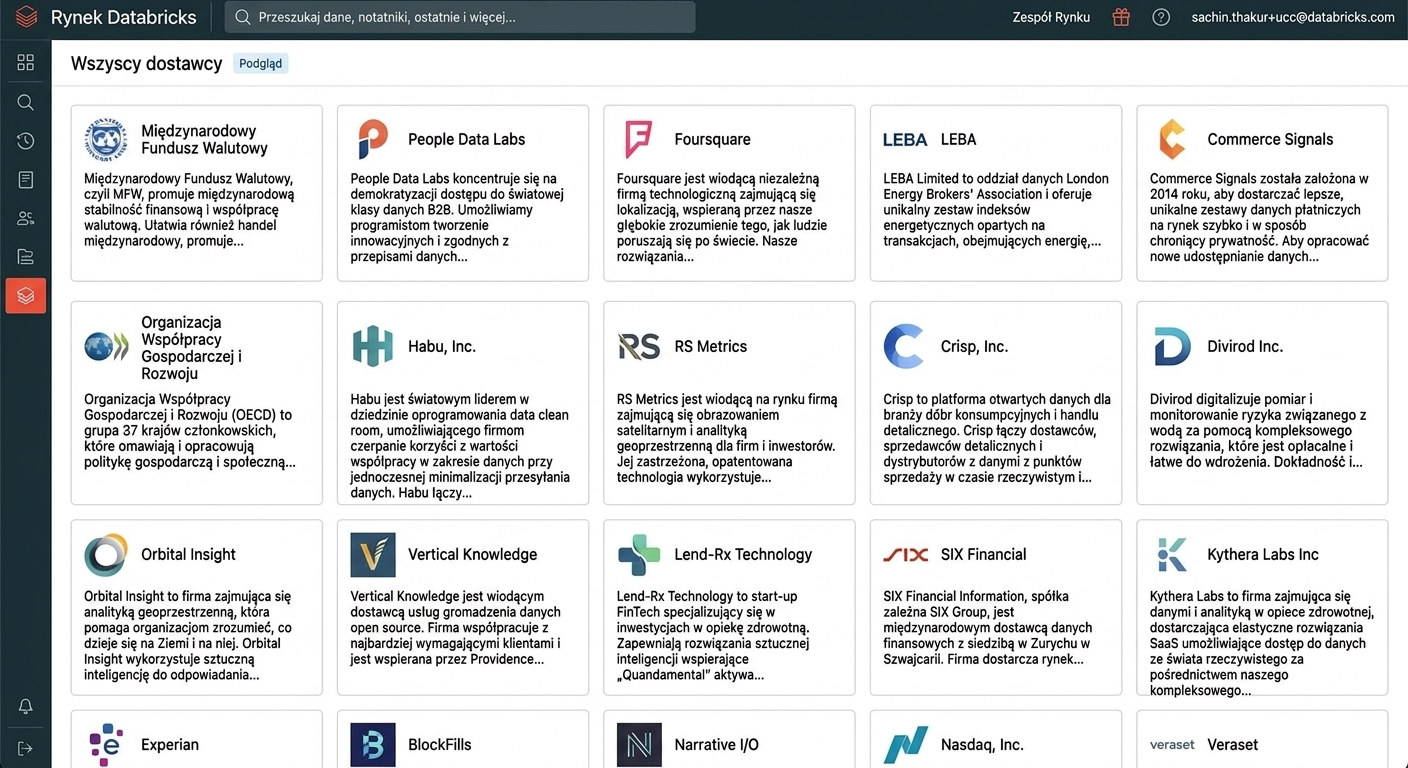This screenshot has width=1408, height=768.
Task: Click the Experian logo
Action: tap(106, 744)
